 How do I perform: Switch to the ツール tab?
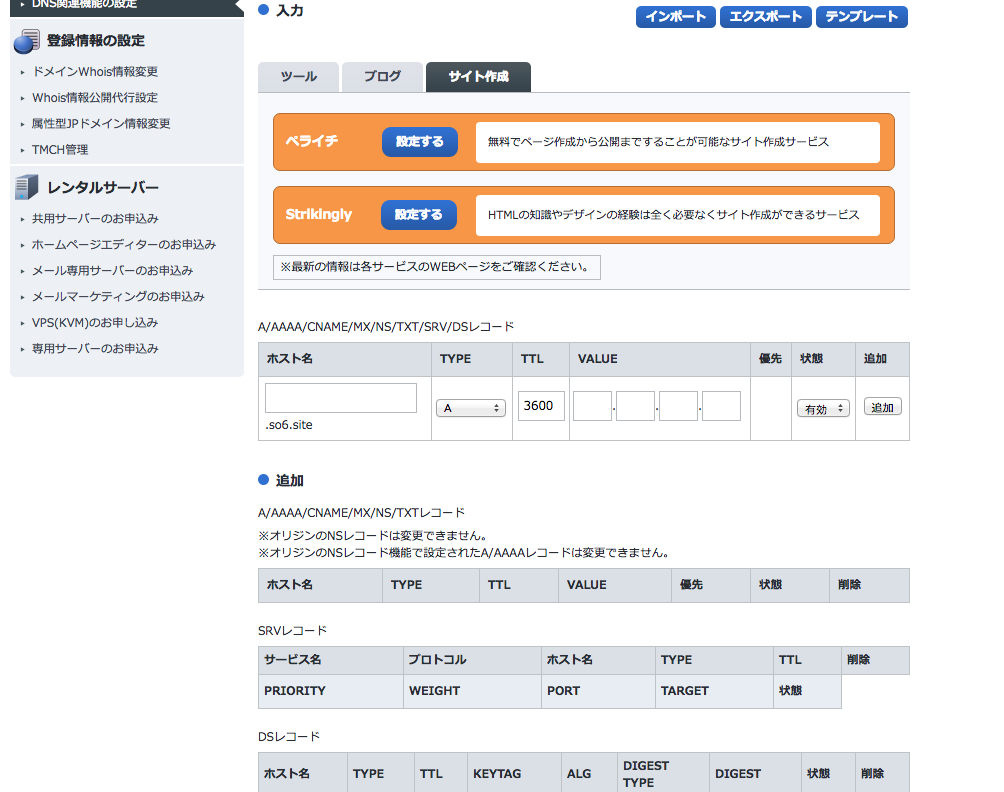(x=298, y=77)
